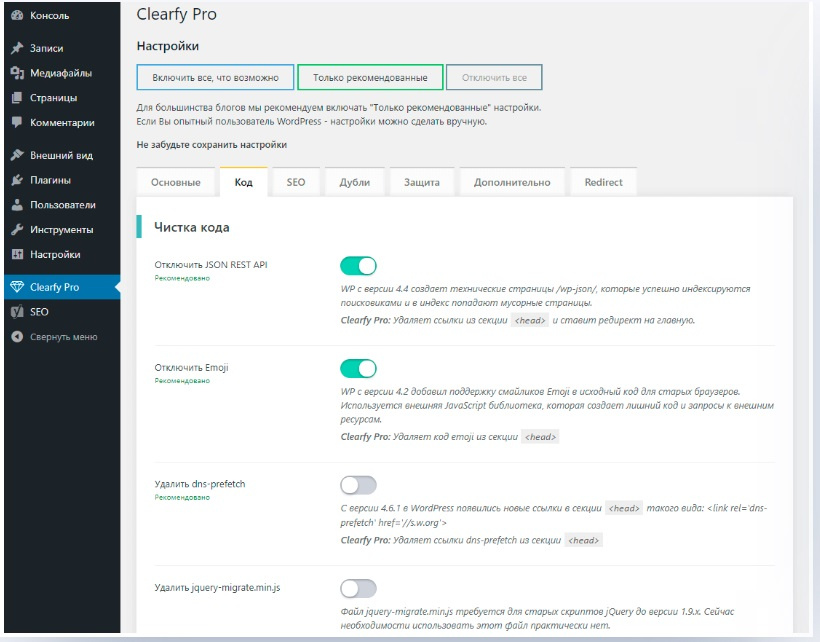Click the Плагины plug icon
The image size is (820, 642).
coord(17,181)
